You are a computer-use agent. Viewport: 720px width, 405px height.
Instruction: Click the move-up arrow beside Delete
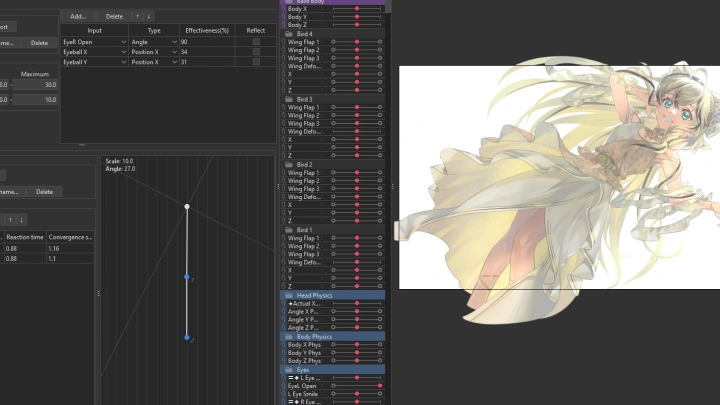(138, 16)
